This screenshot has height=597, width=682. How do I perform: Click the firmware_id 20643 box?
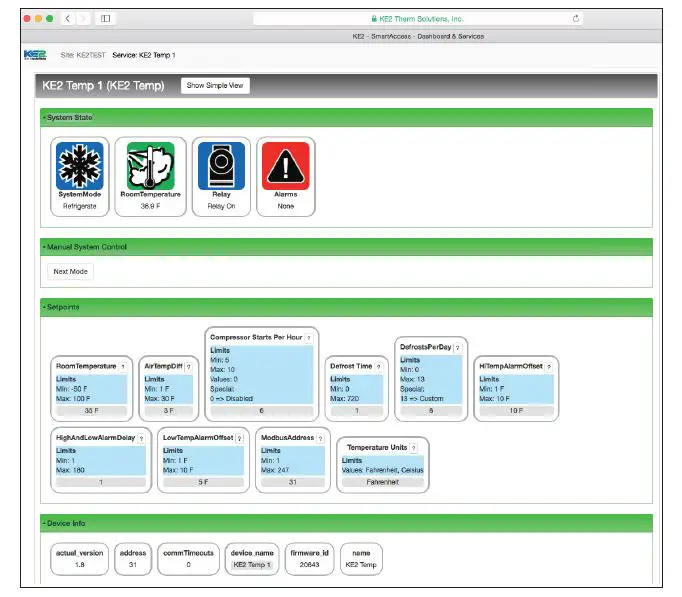click(309, 559)
